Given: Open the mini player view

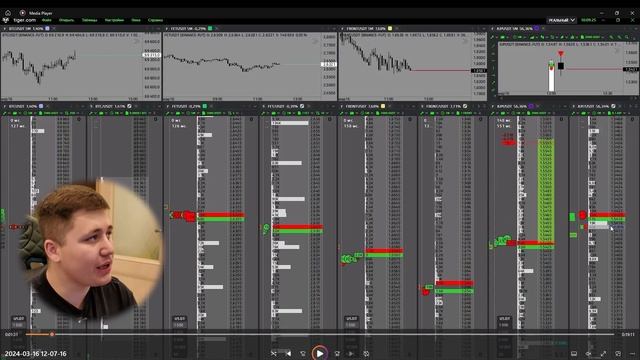Looking at the screenshot, I should 618,353.
